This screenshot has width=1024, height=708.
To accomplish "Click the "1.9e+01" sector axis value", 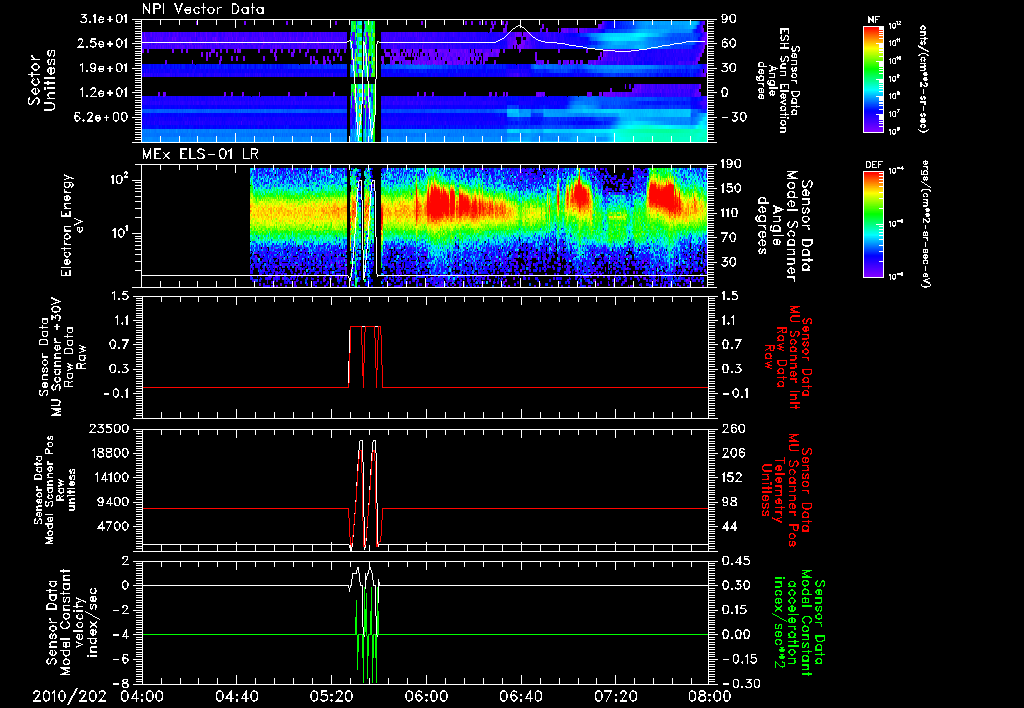I will point(103,68).
